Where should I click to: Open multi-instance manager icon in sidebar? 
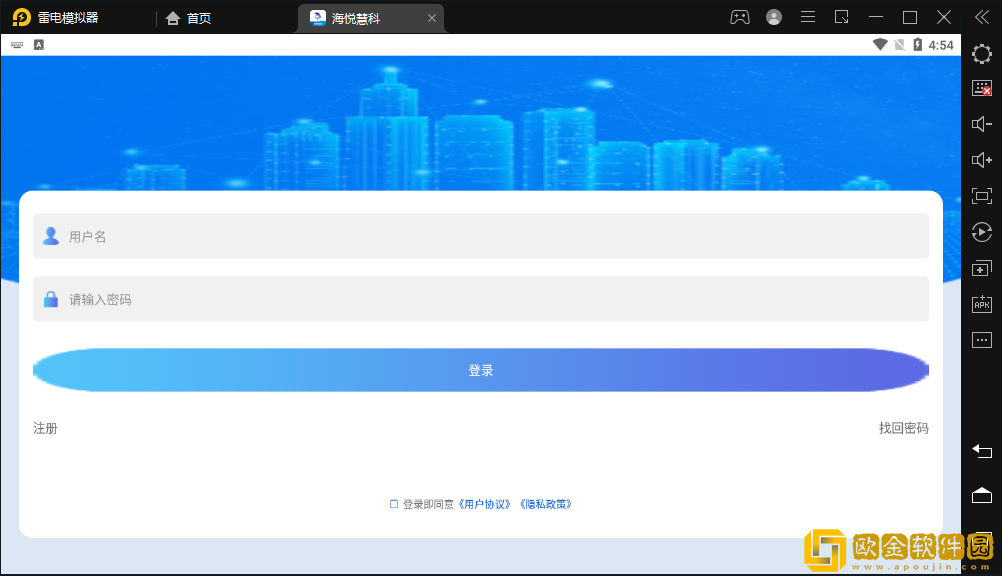point(981,268)
